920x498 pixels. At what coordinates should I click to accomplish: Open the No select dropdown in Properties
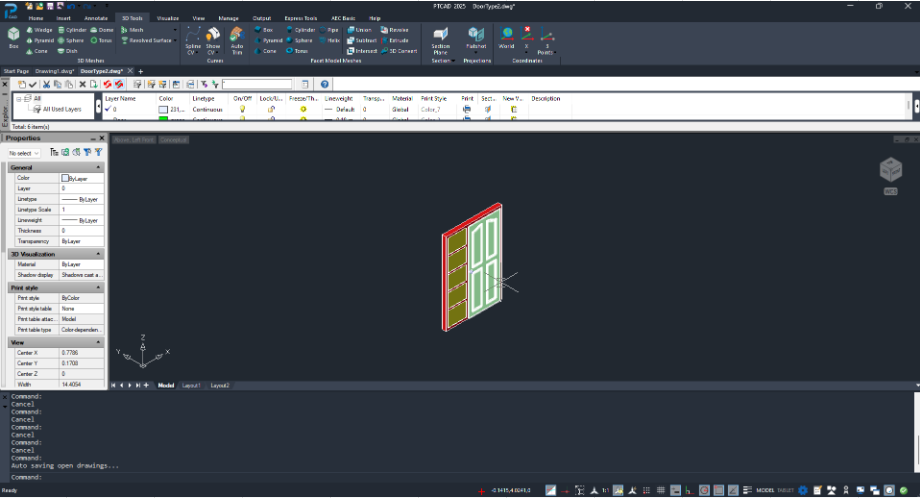pos(23,153)
